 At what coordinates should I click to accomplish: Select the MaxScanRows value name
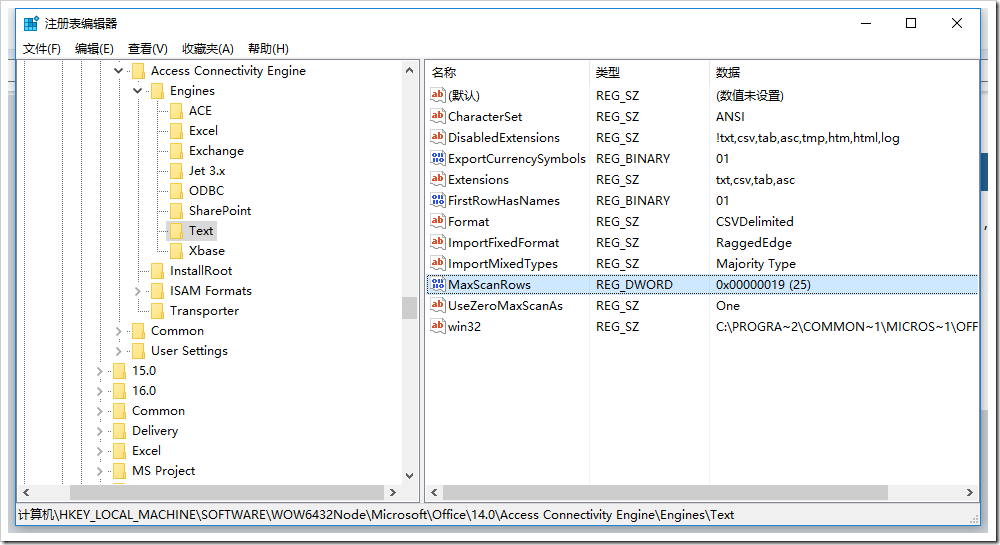(489, 284)
